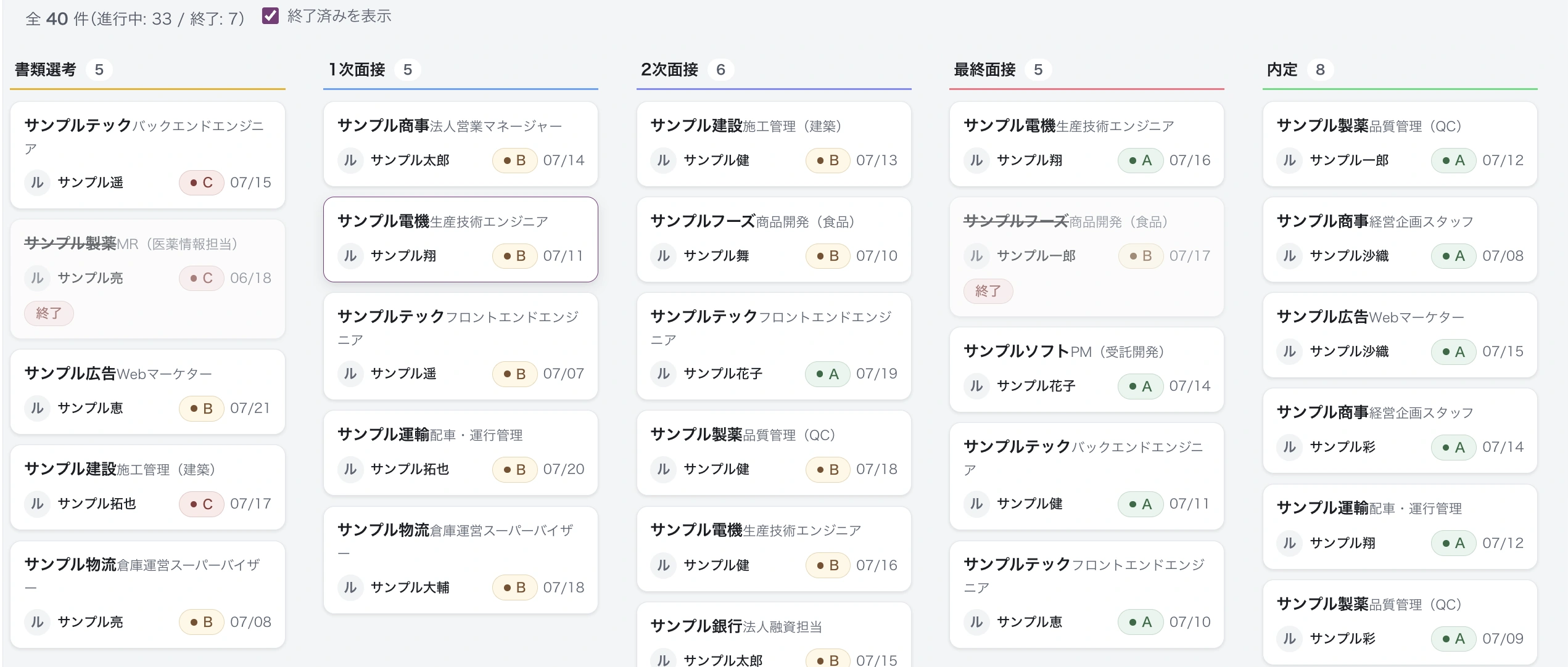Viewport: 1568px width, 667px height.
Task: Select the 1次面接 column header
Action: point(357,70)
